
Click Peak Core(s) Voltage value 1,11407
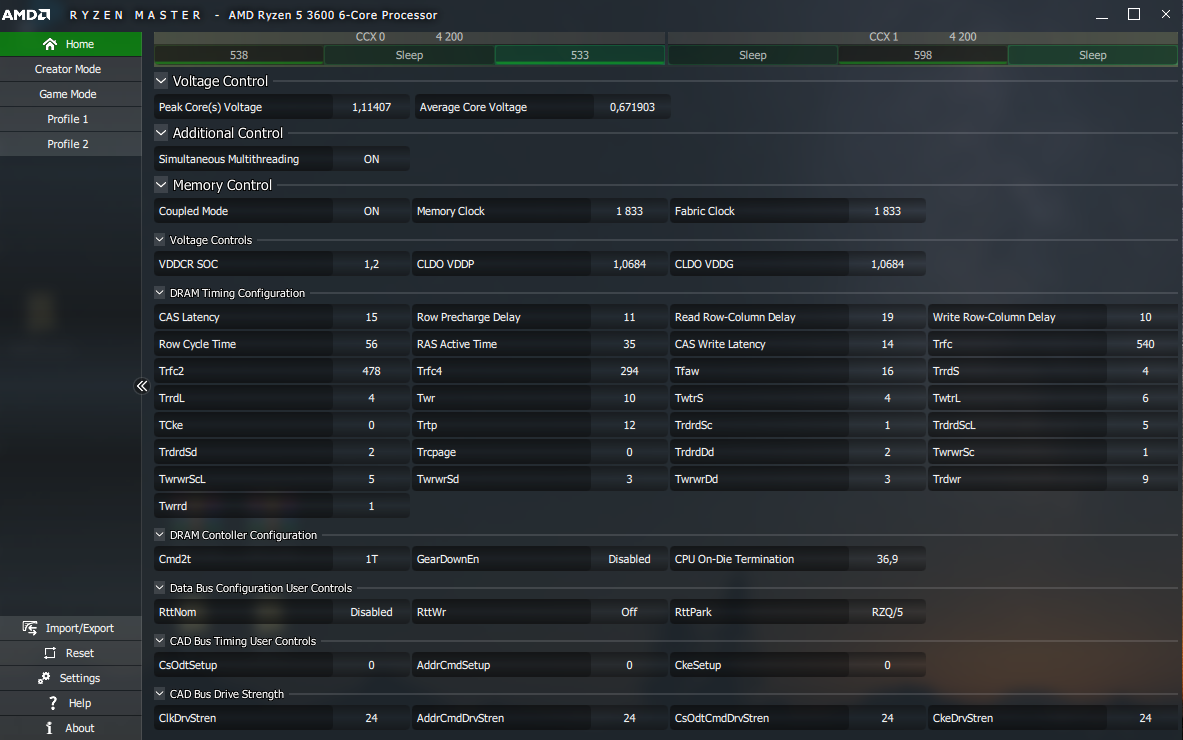(x=371, y=107)
